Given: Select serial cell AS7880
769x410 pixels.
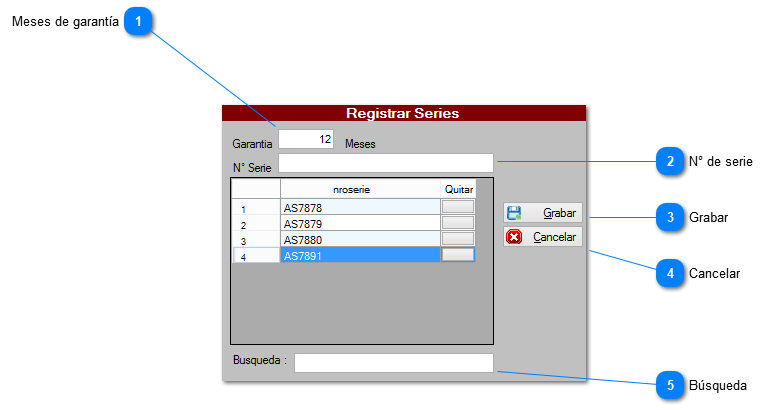Looking at the screenshot, I should (x=360, y=239).
